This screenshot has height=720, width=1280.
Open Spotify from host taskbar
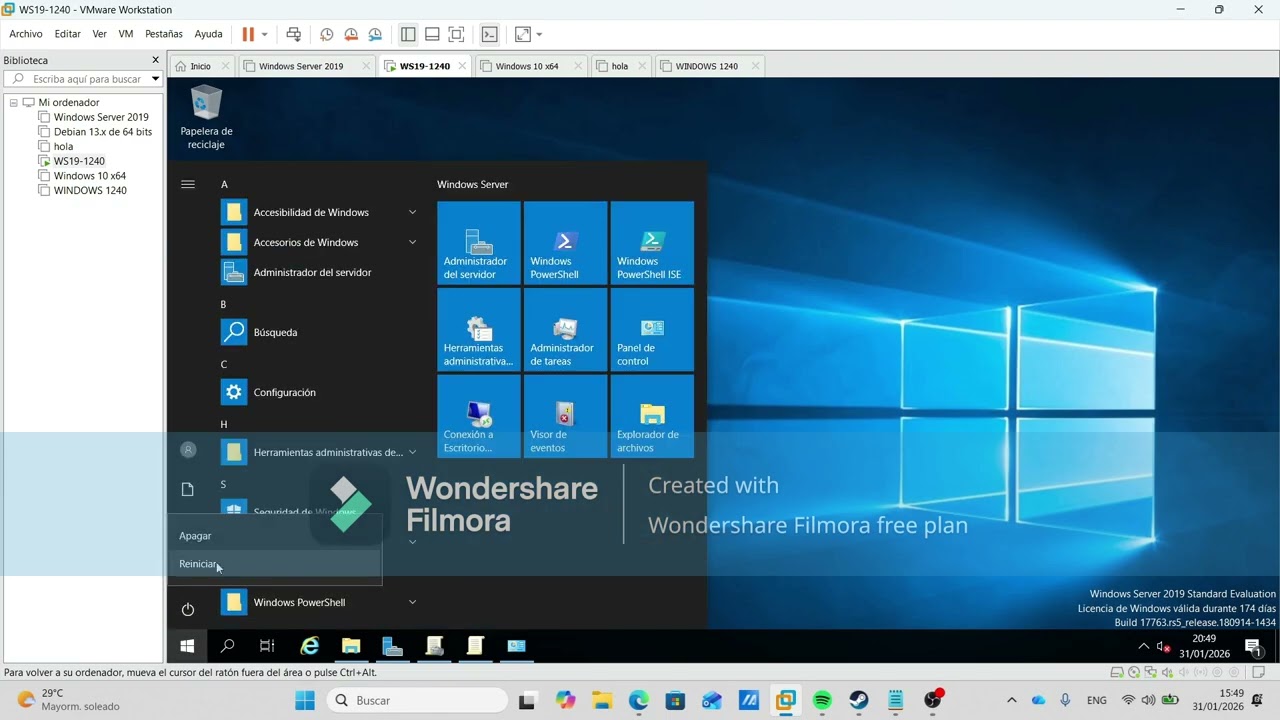822,701
